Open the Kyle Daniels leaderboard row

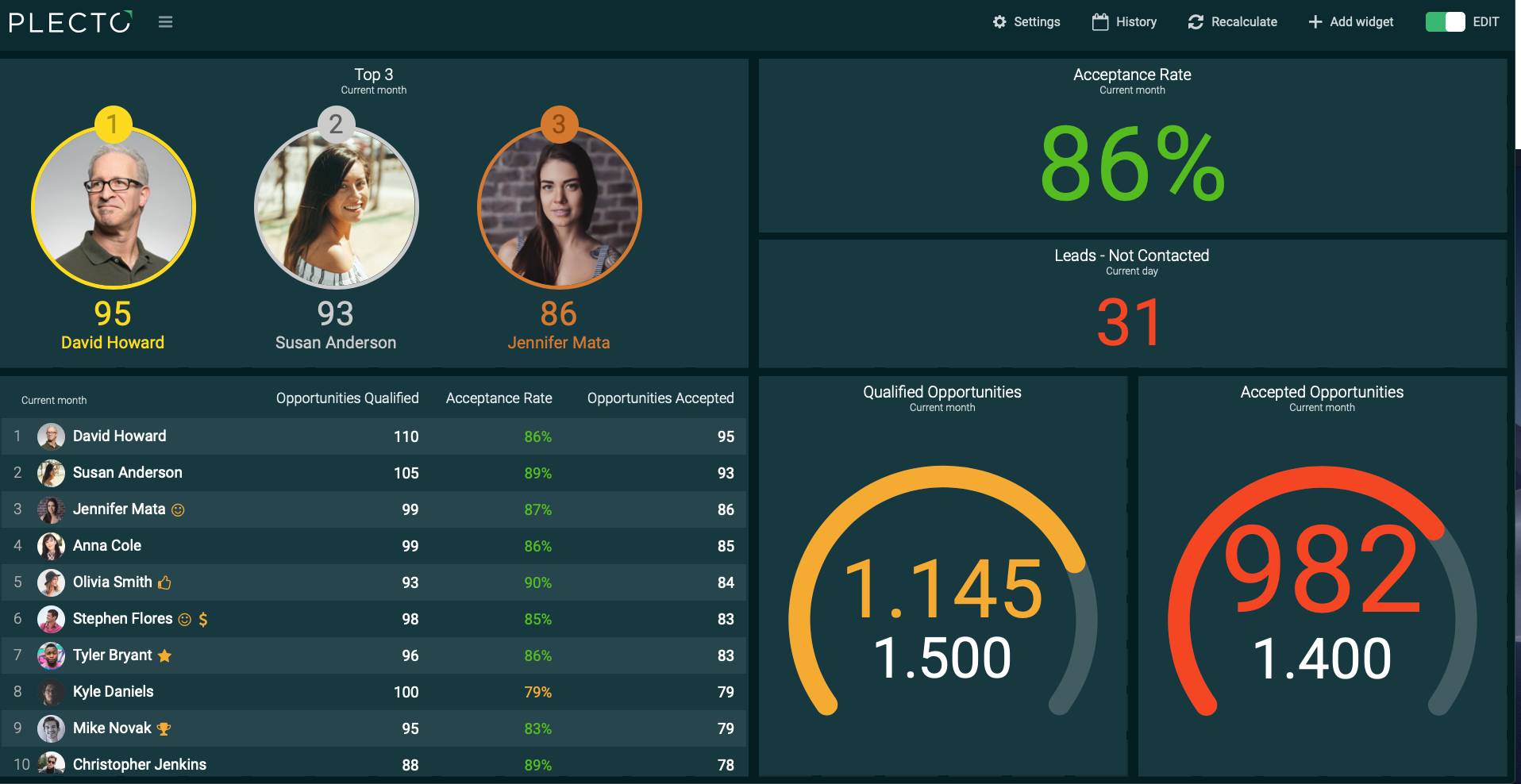[374, 692]
